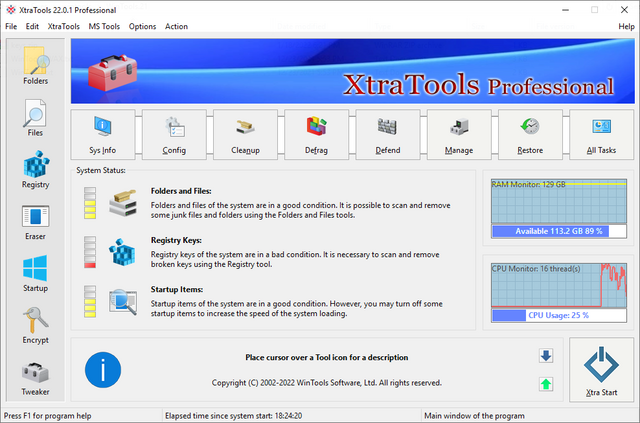Click the blue information circle icon

[103, 370]
